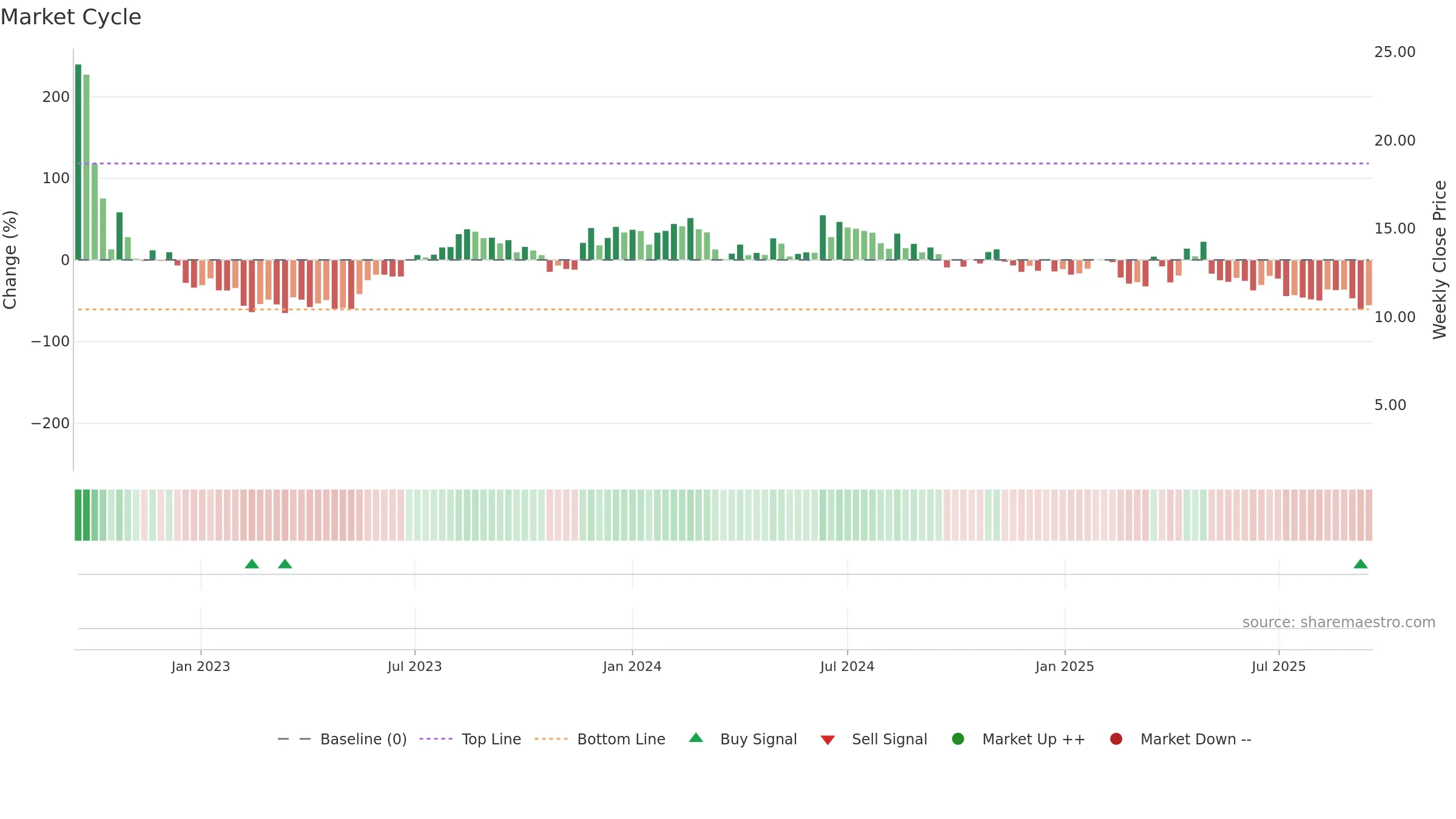Click the Jul 2024 axis label
1456x819 pixels.
[x=848, y=667]
